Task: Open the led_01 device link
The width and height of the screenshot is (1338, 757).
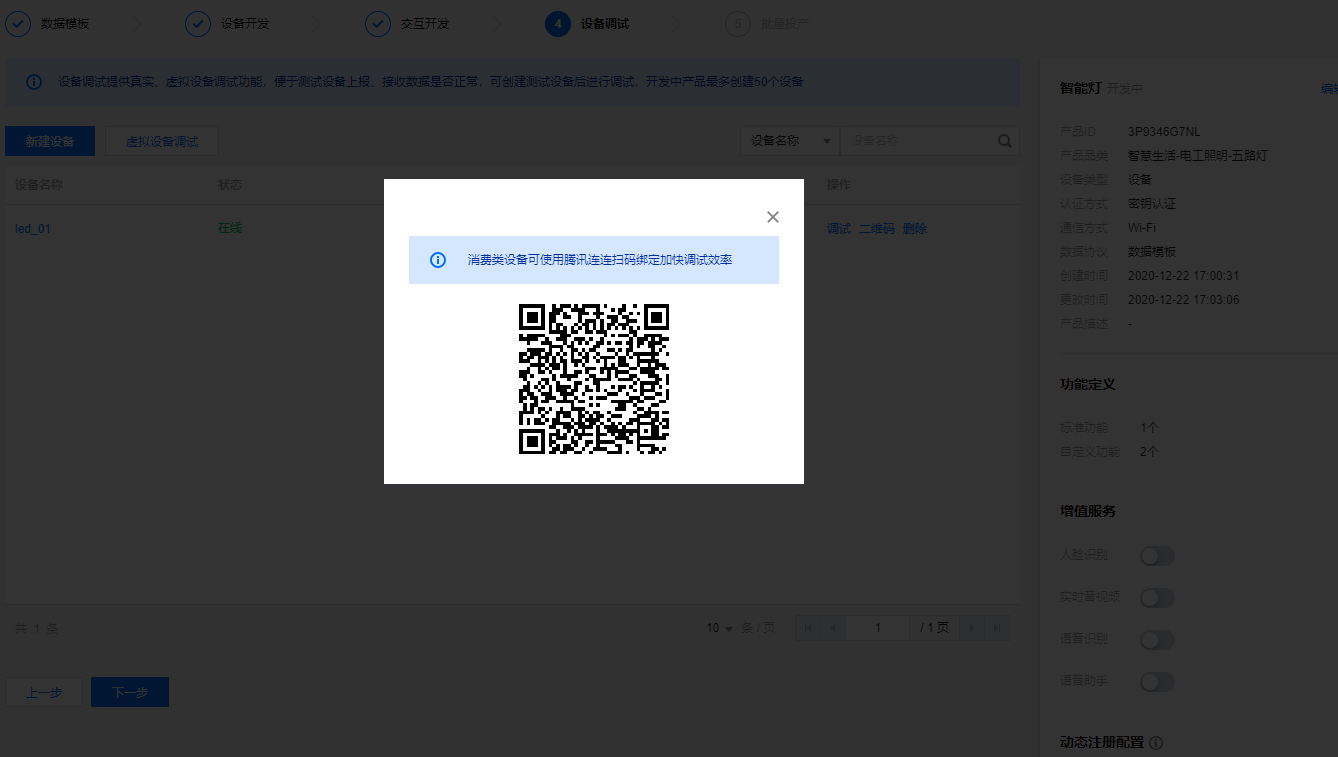Action: (33, 228)
